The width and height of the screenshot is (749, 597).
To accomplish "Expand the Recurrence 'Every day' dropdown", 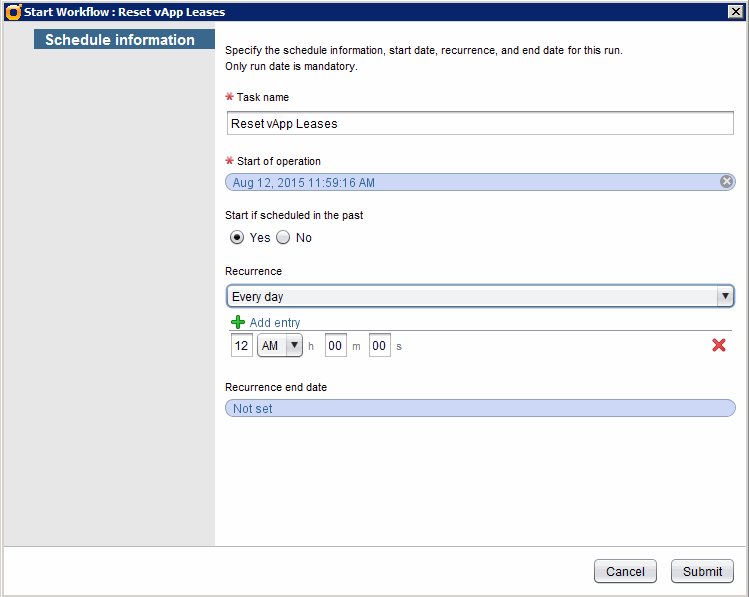I will [x=724, y=297].
